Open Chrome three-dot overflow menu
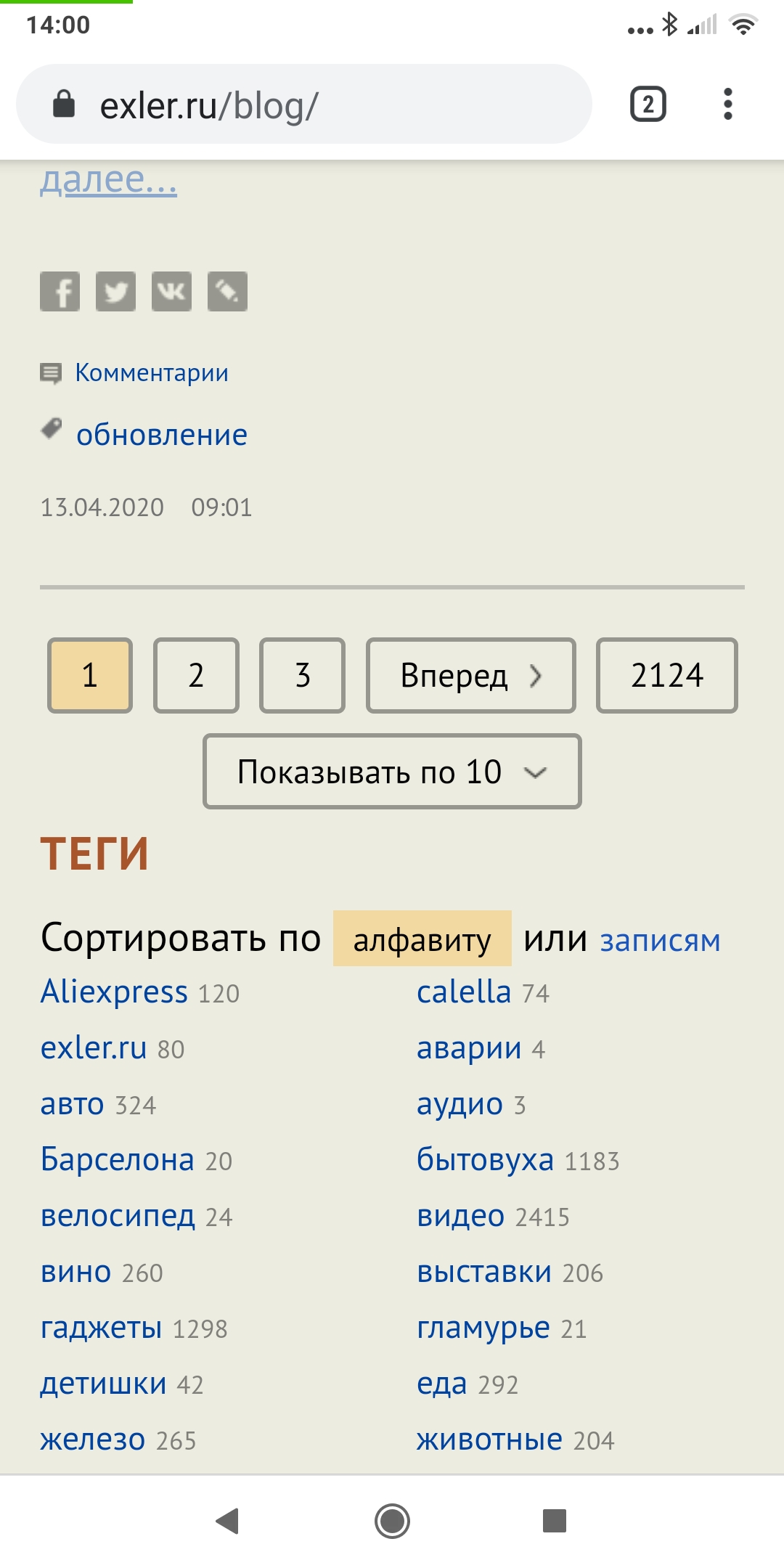This screenshot has height=1568, width=784. (727, 105)
